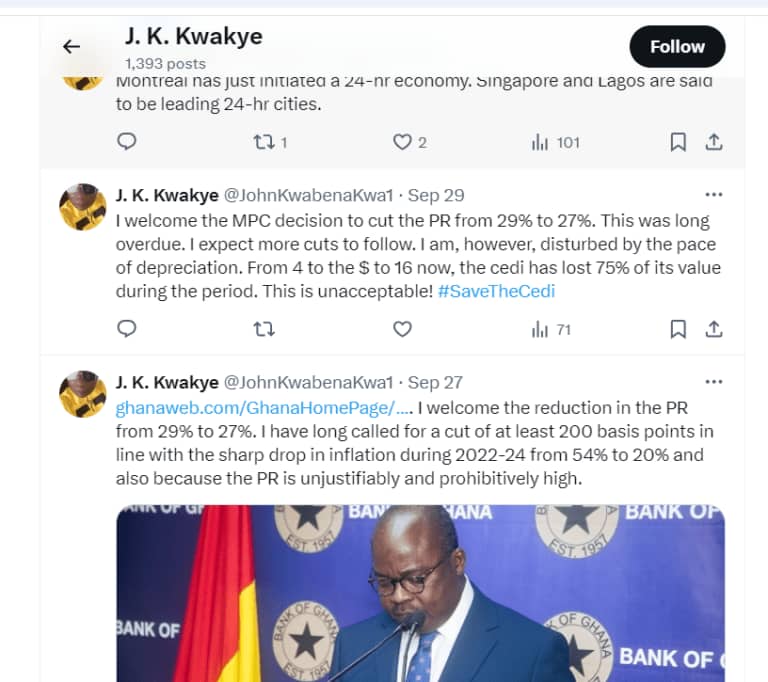The height and width of the screenshot is (682, 768).
Task: Bookmark the 24-hr cities post
Action: [678, 142]
